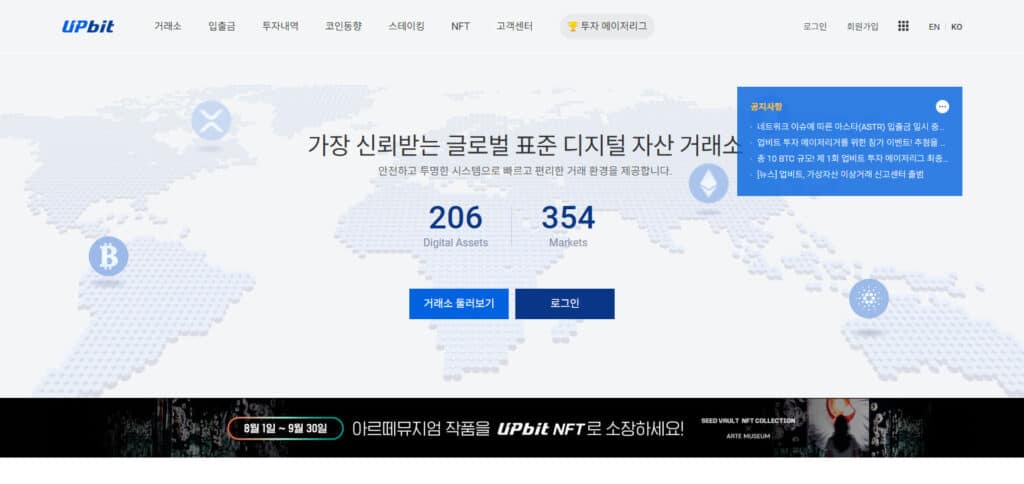Viewport: 1024px width, 484px height.
Task: Click 로그인 link in top bar
Action: pos(814,27)
